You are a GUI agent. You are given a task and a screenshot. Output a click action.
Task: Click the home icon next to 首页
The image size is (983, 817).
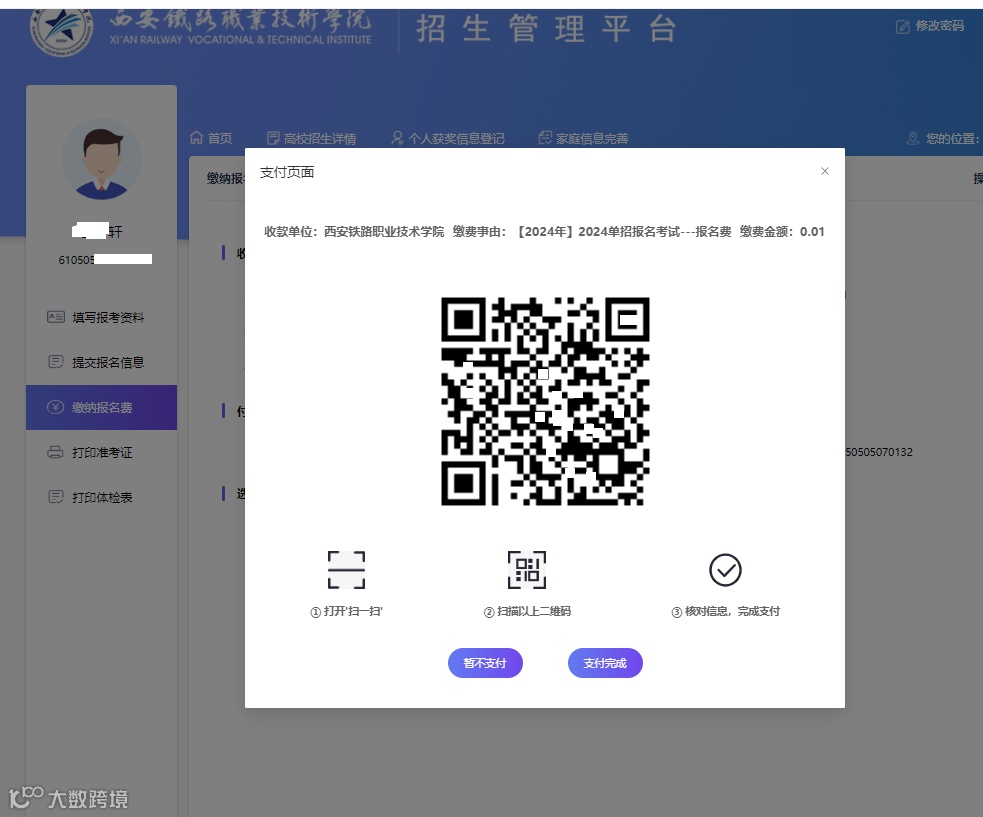(196, 137)
